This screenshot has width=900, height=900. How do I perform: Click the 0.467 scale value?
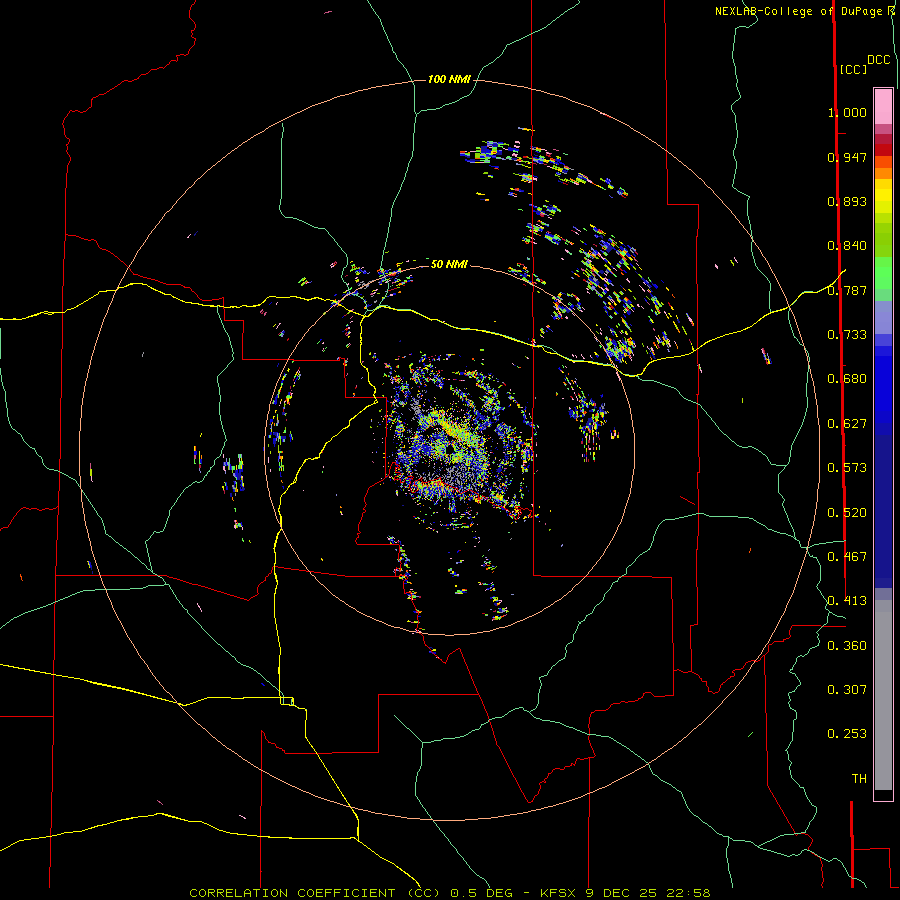coord(847,557)
